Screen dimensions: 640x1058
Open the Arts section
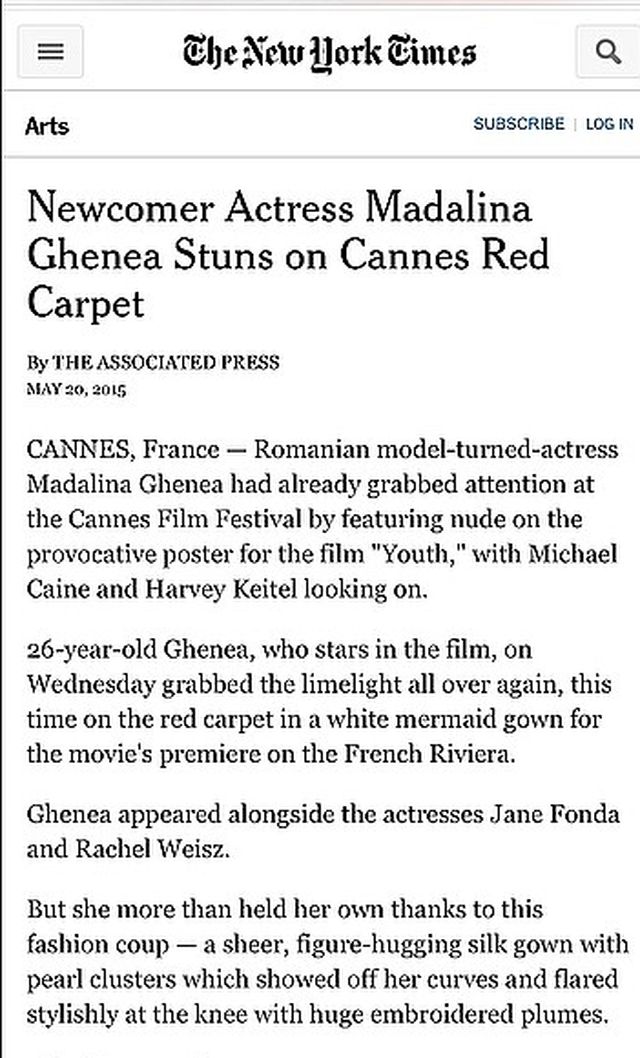(46, 126)
